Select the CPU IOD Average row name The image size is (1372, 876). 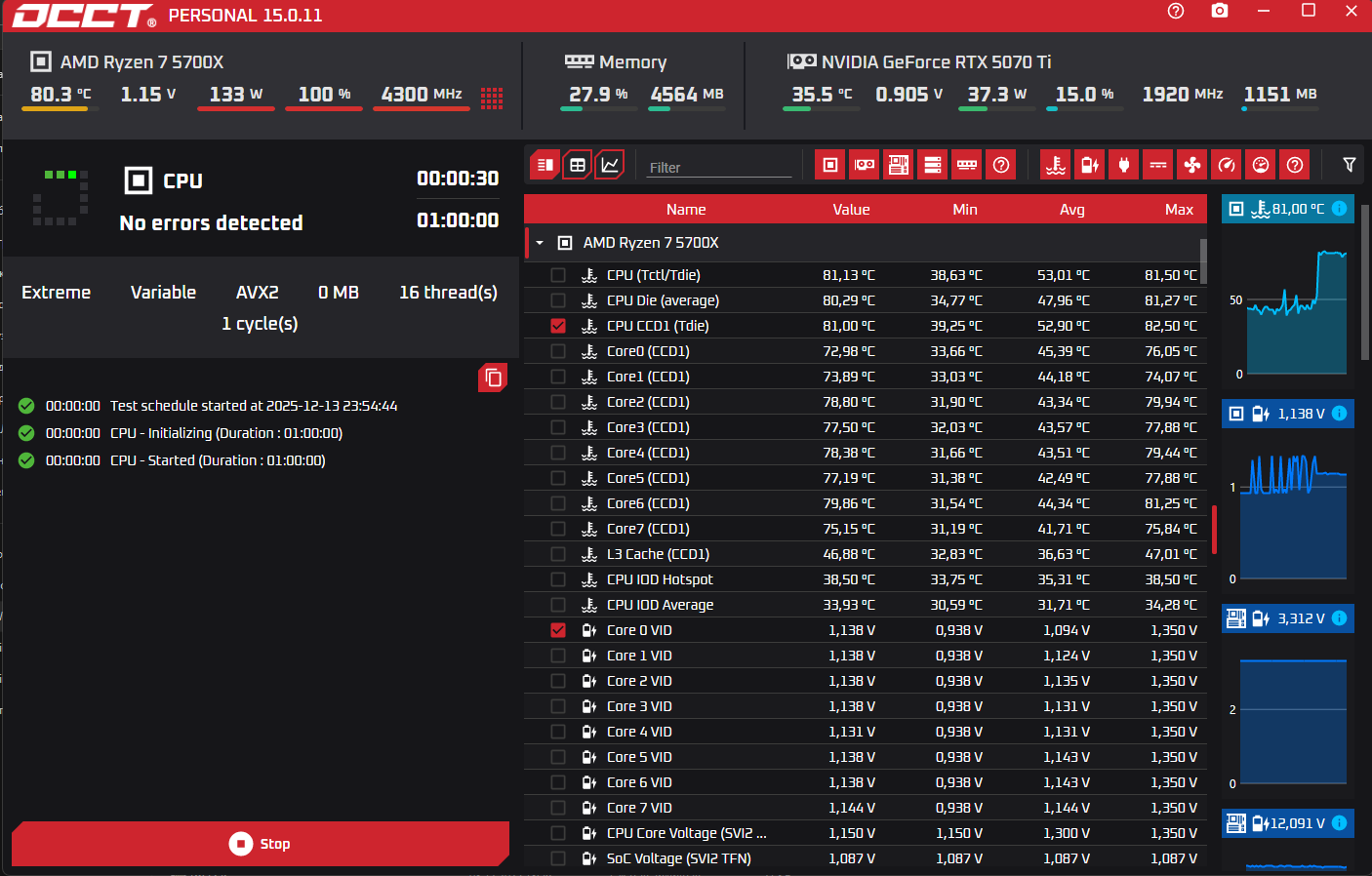(x=660, y=605)
